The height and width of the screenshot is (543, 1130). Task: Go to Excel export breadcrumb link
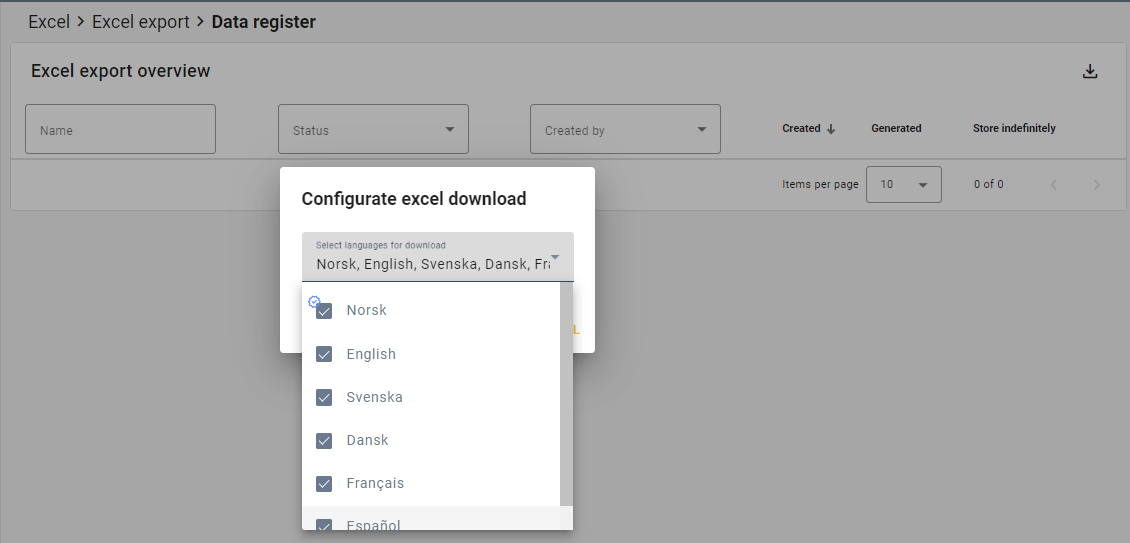(141, 22)
